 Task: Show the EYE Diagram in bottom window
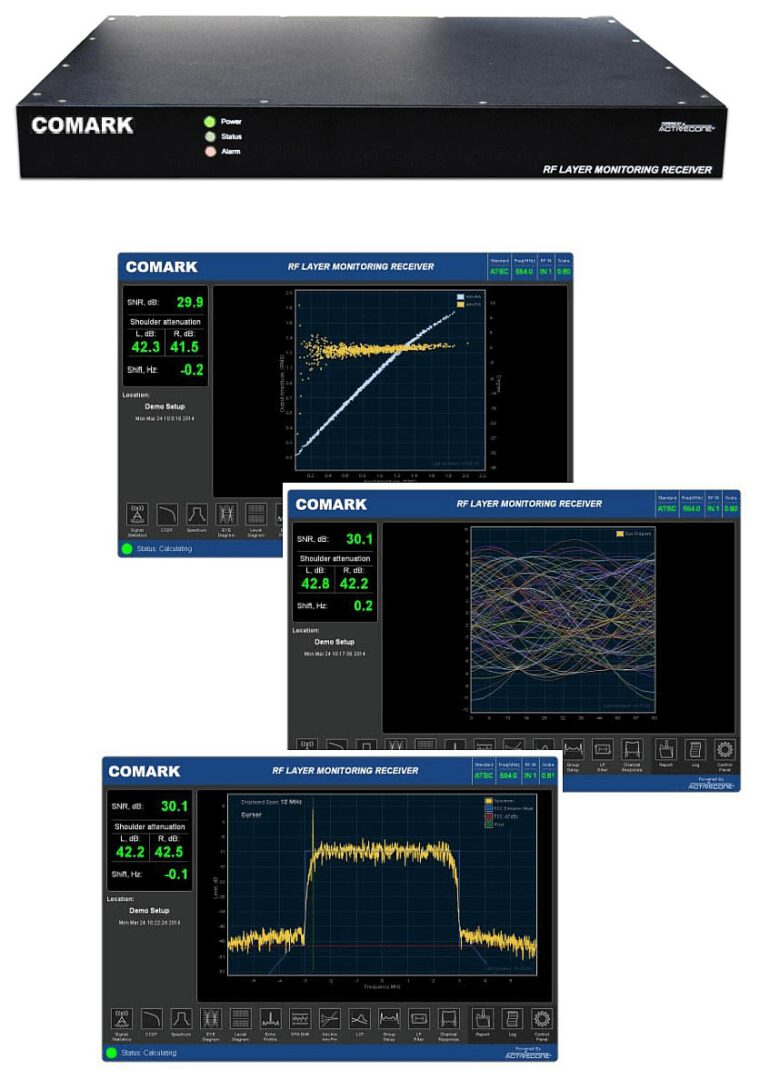(211, 1019)
